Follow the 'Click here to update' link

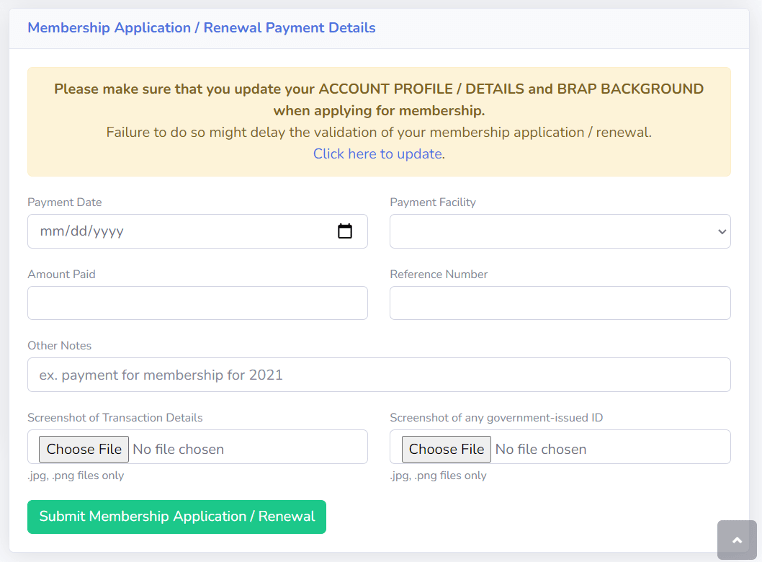(377, 154)
